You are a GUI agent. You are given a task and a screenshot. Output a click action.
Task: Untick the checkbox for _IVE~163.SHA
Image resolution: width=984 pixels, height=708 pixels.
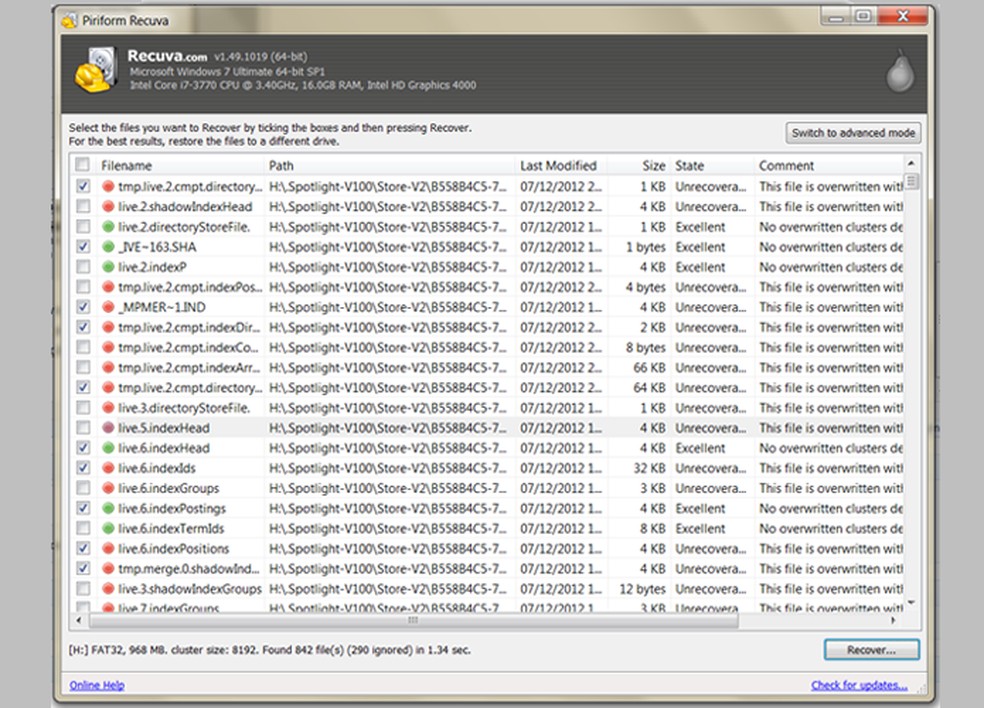click(82, 247)
